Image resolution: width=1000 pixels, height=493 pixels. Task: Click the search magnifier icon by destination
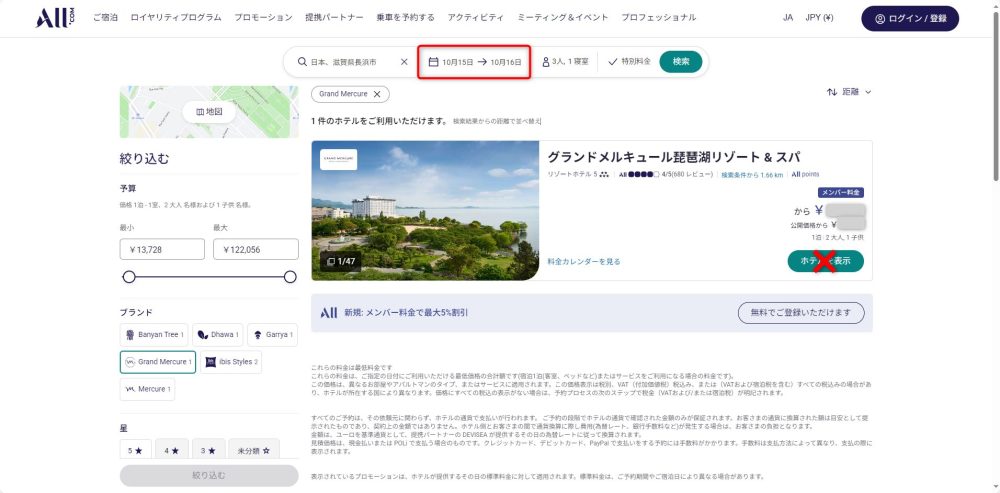click(302, 62)
